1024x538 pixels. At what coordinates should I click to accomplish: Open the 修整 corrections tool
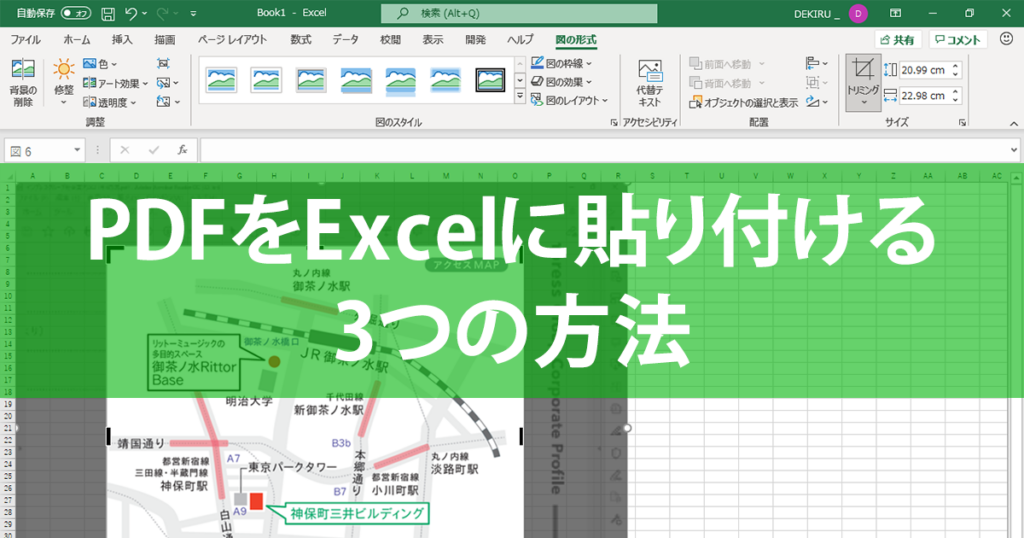click(63, 81)
